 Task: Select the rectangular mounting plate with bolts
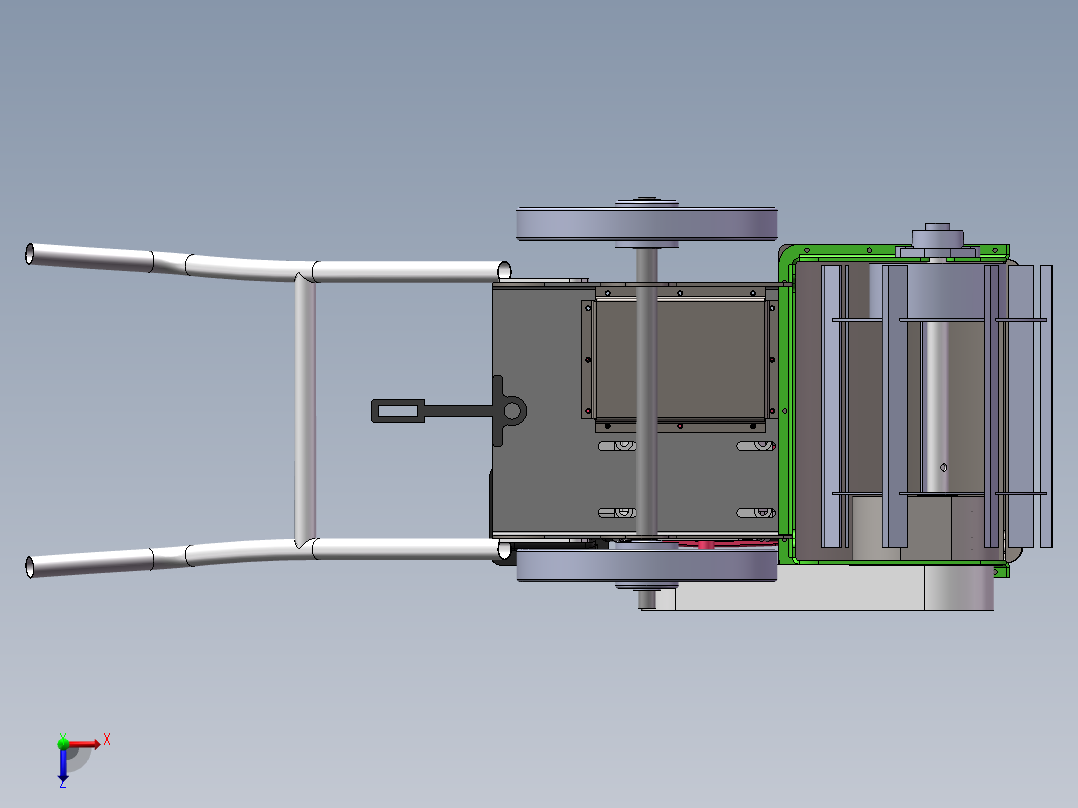[x=680, y=360]
